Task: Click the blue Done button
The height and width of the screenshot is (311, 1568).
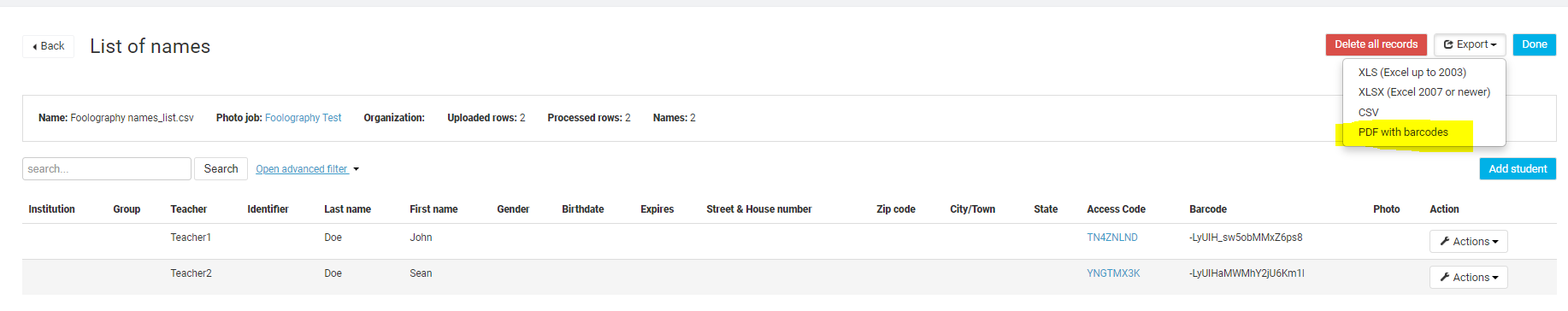Action: pos(1534,44)
